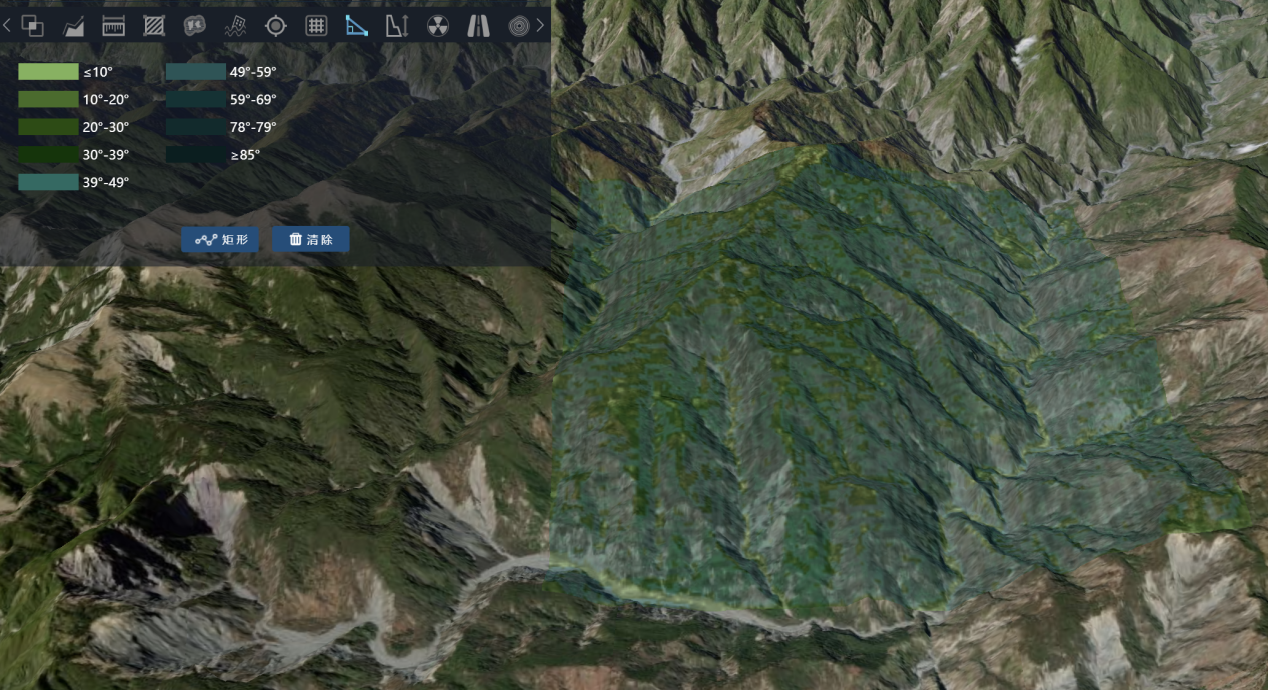Click the 矩形 rectangle draw button
1268x690 pixels.
[221, 239]
